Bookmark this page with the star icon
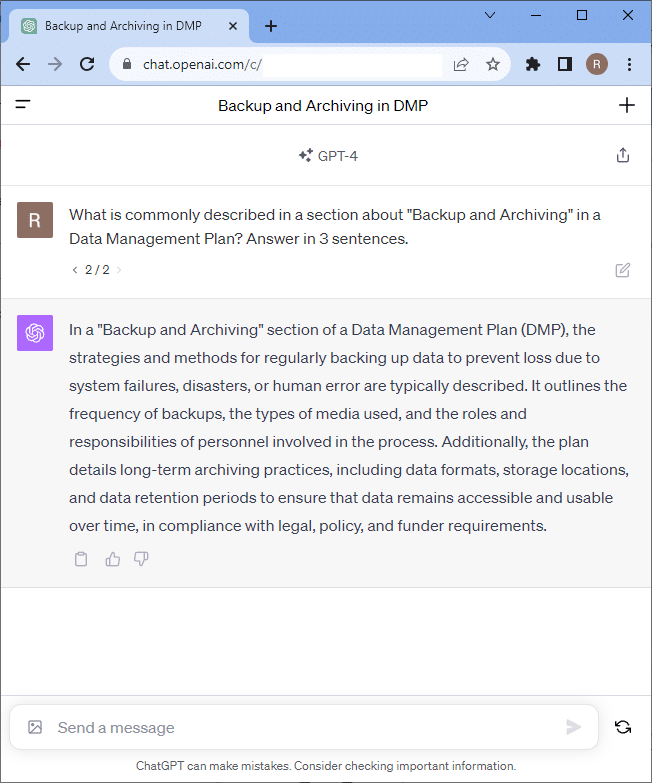The height and width of the screenshot is (783, 652). pos(493,64)
